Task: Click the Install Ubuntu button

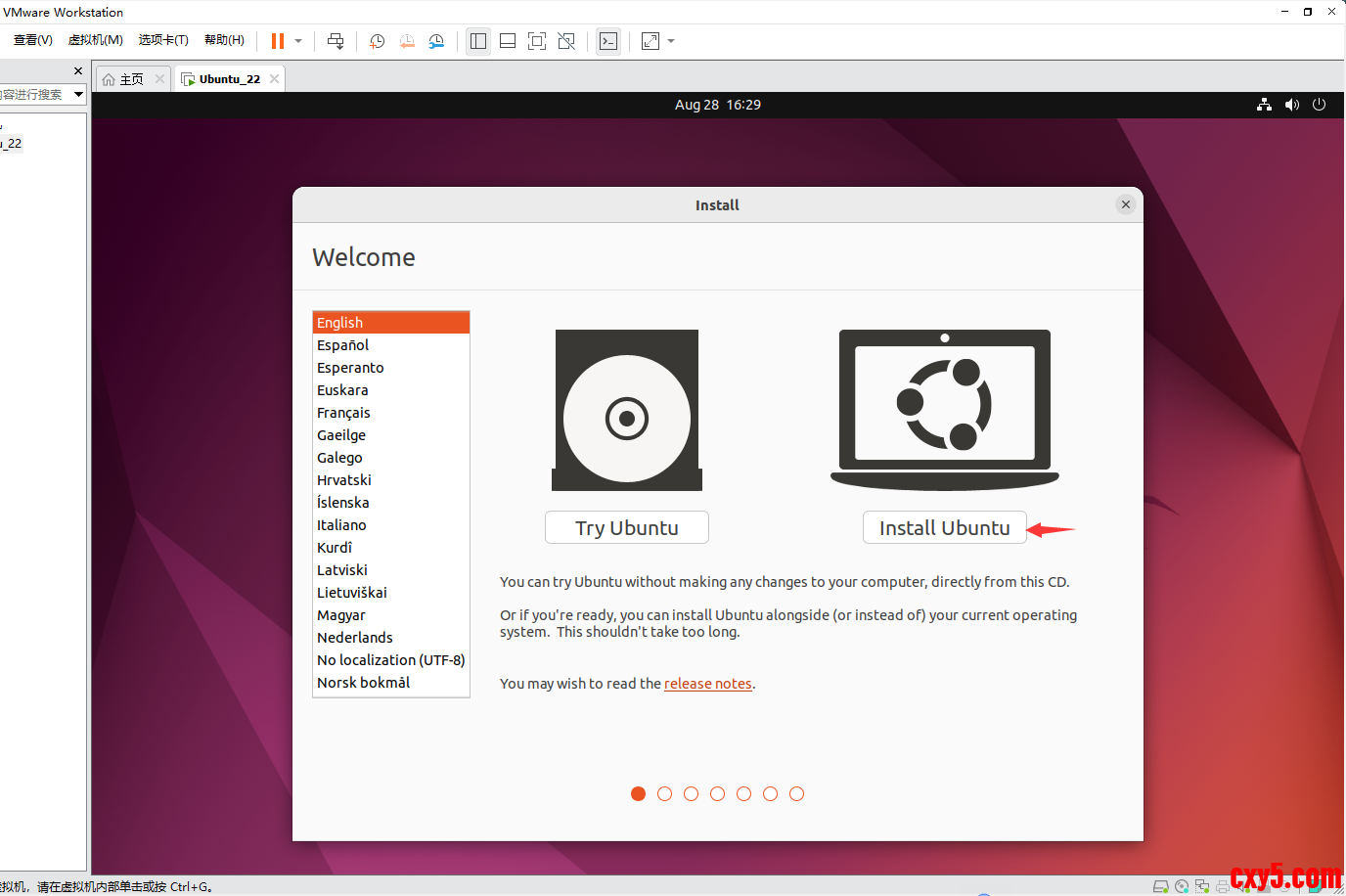Action: [944, 528]
